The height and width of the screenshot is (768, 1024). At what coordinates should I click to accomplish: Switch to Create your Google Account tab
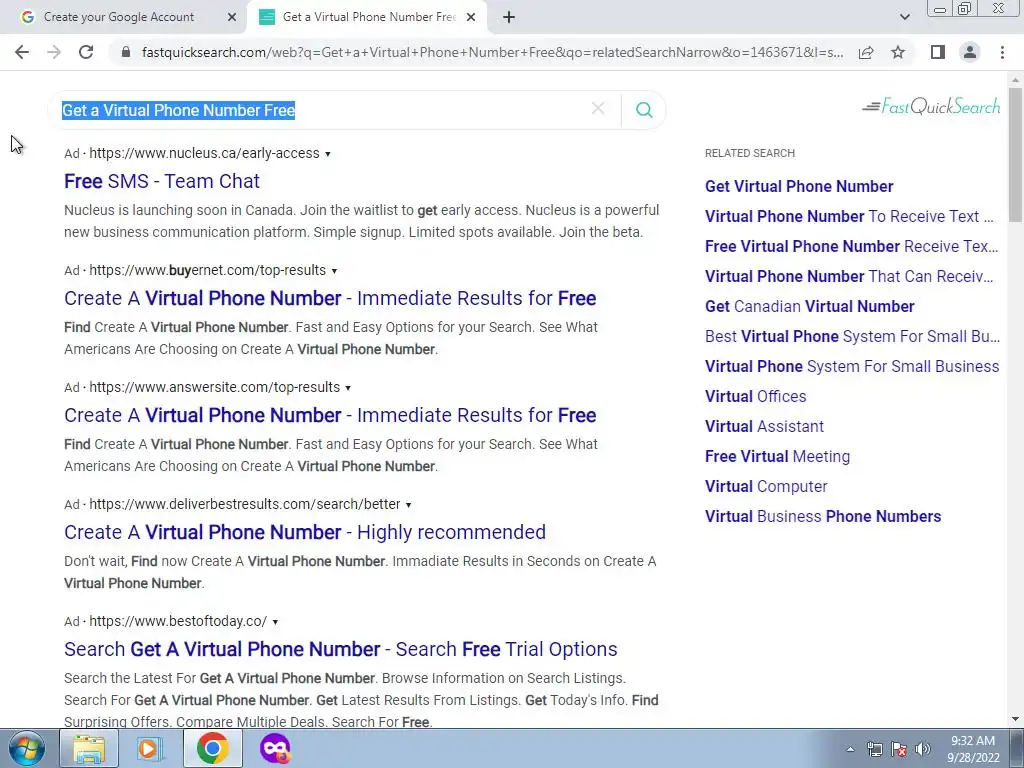pyautogui.click(x=119, y=17)
